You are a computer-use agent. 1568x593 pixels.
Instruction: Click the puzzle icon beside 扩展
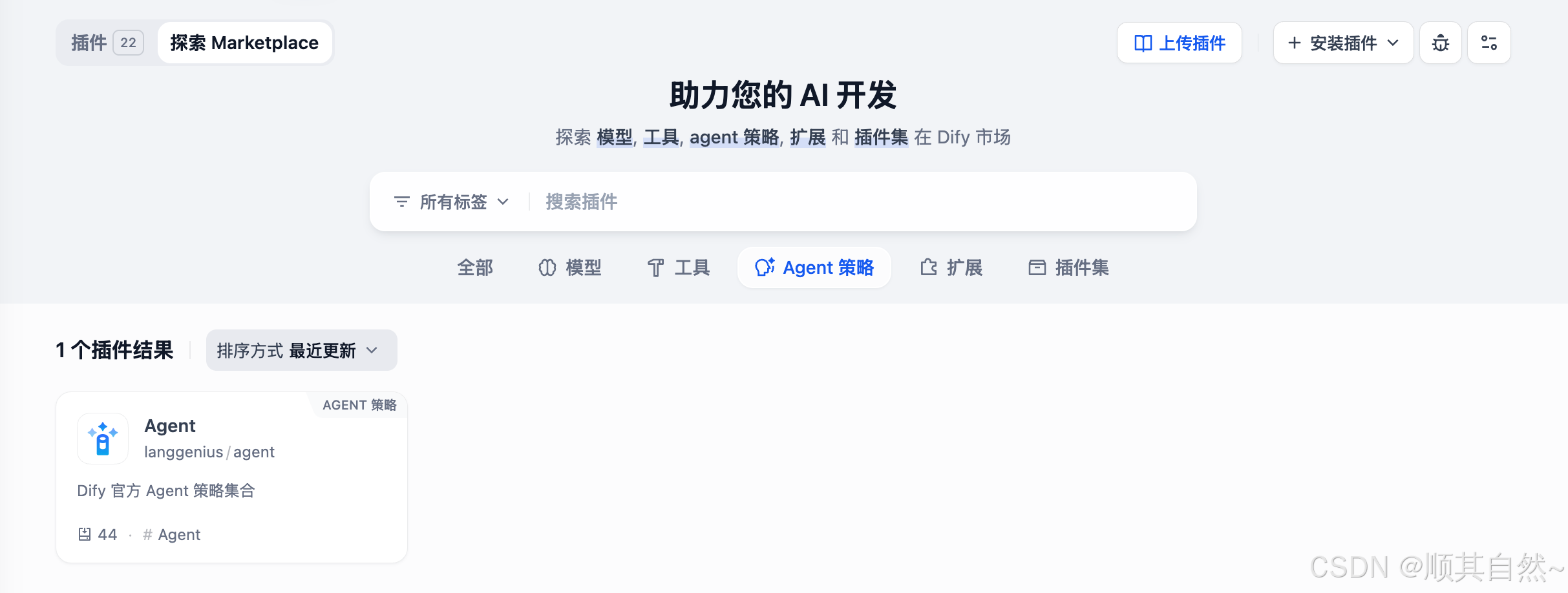pyautogui.click(x=929, y=267)
